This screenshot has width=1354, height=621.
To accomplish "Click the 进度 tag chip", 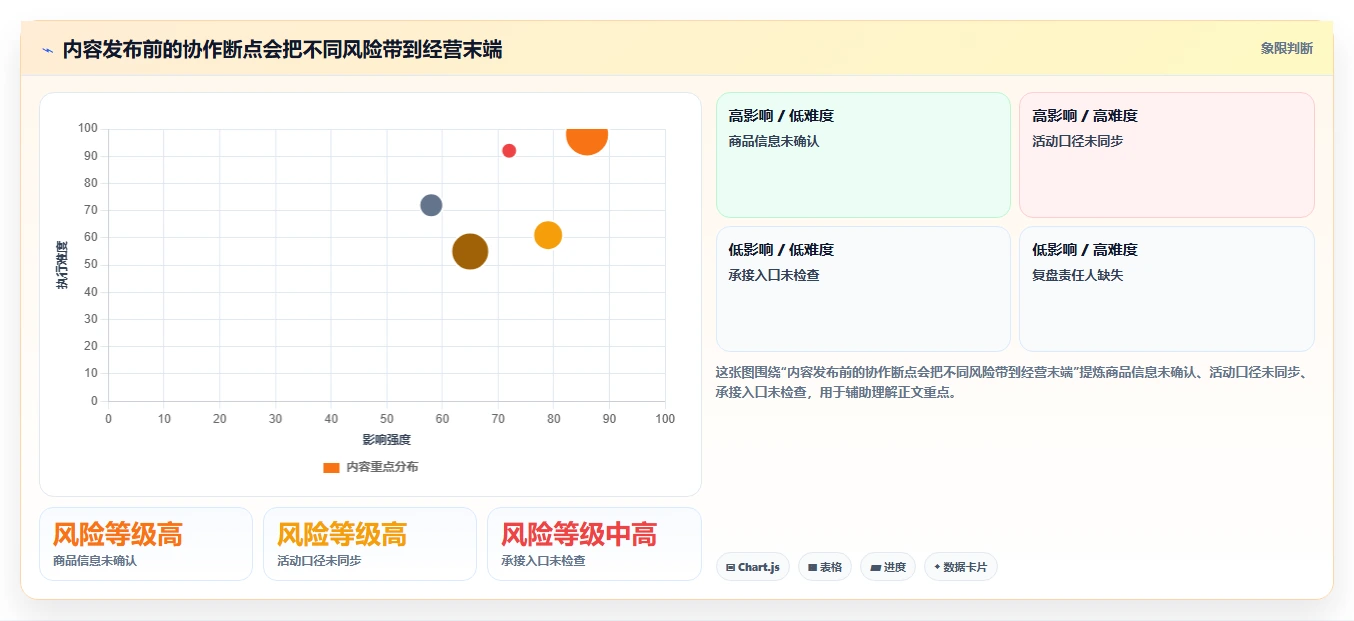I will click(x=888, y=567).
